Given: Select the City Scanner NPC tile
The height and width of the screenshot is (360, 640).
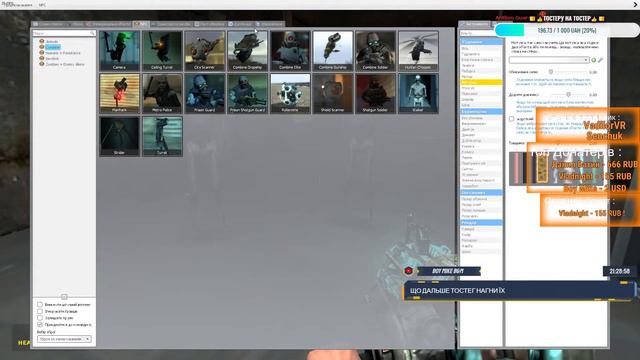Looking at the screenshot, I should coord(204,51).
